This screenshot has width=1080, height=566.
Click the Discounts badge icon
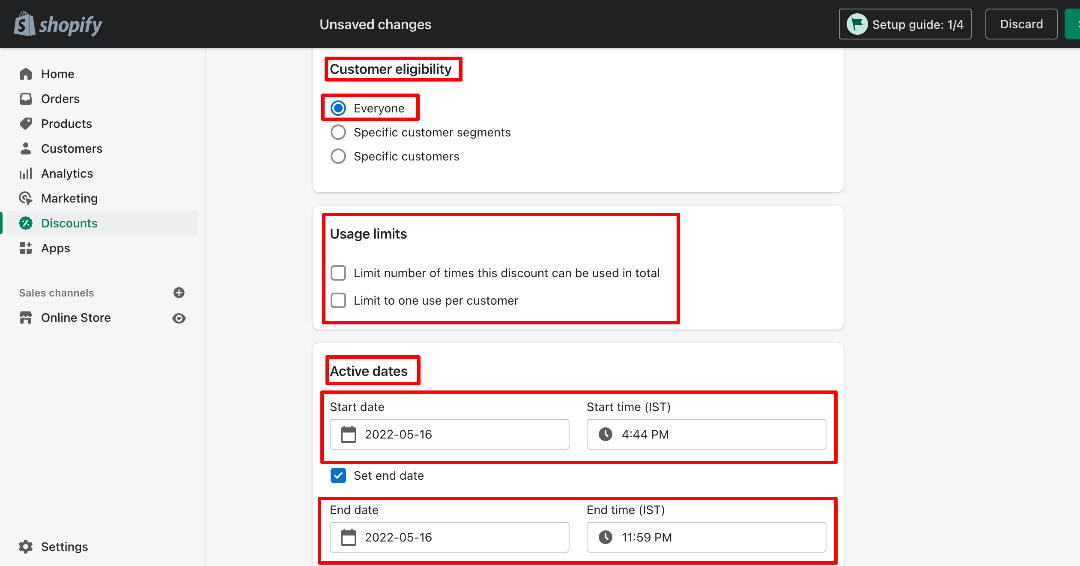click(x=26, y=223)
